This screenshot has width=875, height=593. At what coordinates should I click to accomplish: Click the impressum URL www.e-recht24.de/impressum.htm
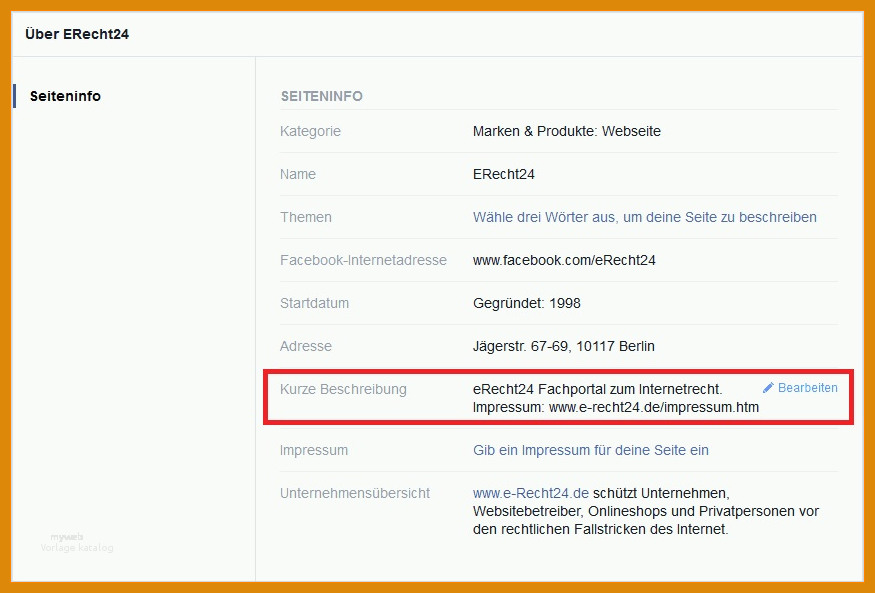click(x=653, y=407)
